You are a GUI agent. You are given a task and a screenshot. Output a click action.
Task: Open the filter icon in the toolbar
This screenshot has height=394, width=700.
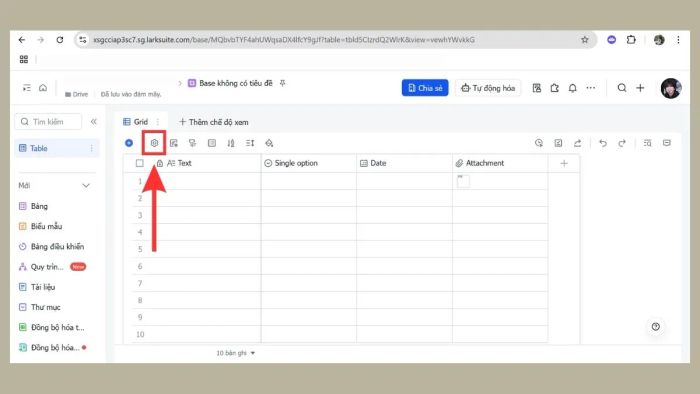[192, 143]
